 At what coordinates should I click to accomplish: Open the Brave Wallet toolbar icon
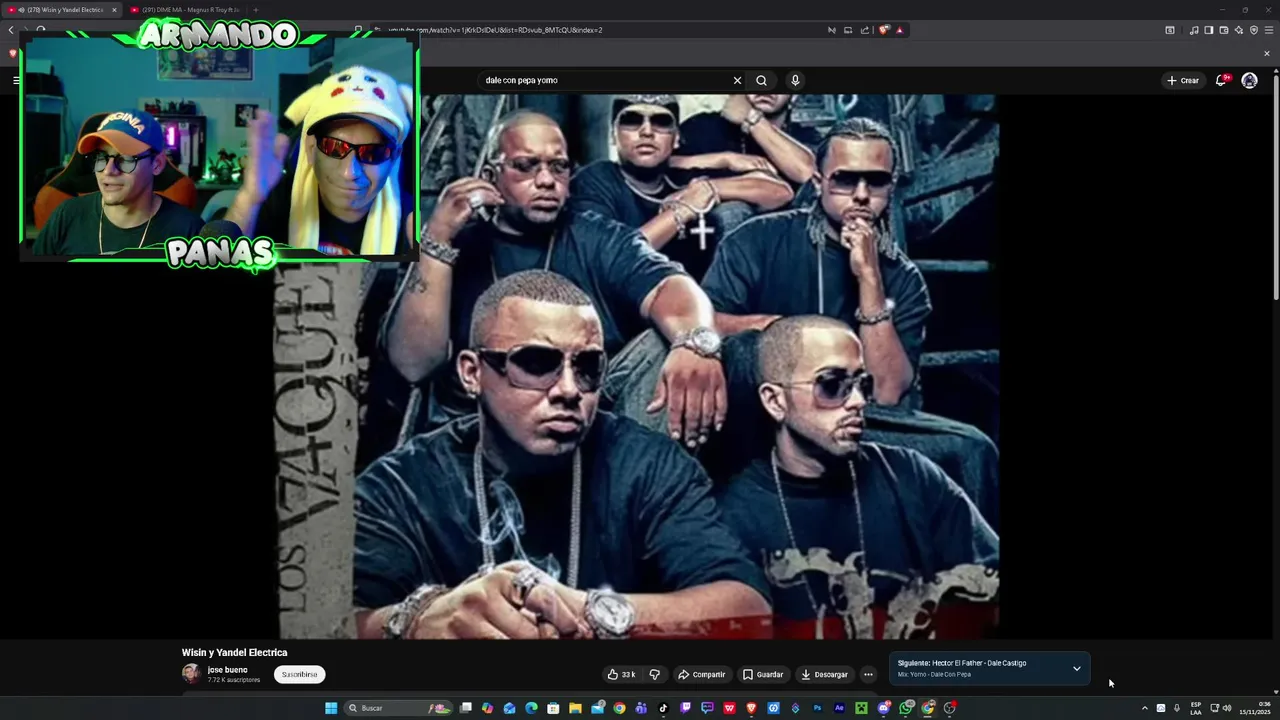1224,30
